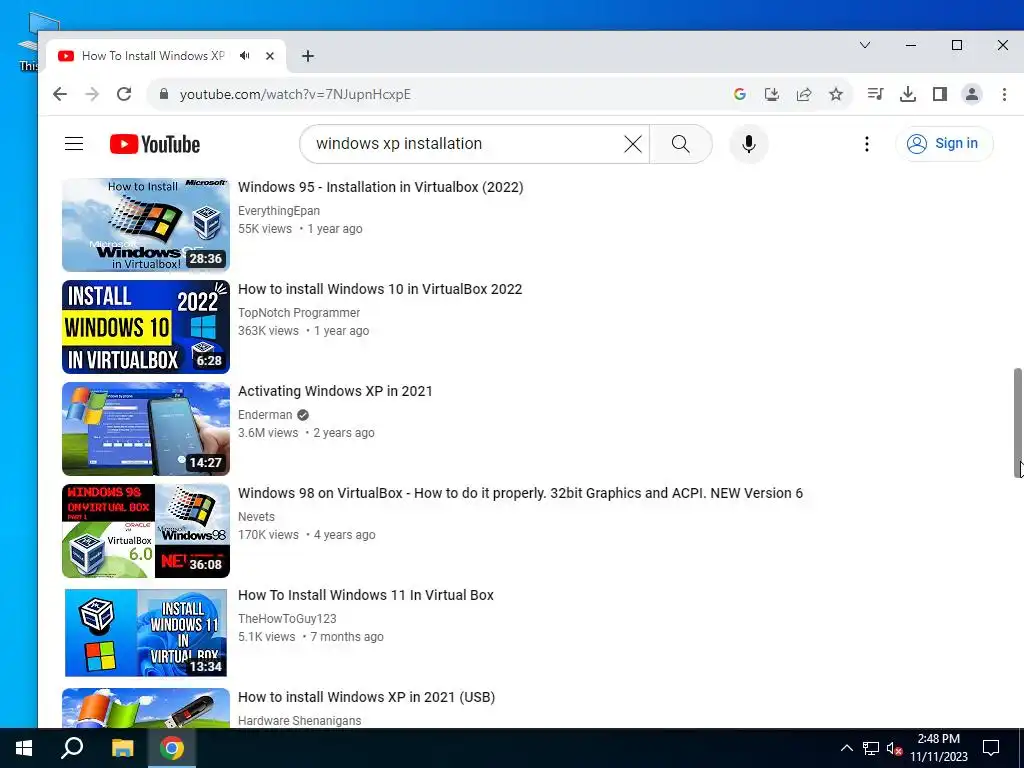
Task: Click the 3.6M views text under Enderman
Action: [x=268, y=433]
